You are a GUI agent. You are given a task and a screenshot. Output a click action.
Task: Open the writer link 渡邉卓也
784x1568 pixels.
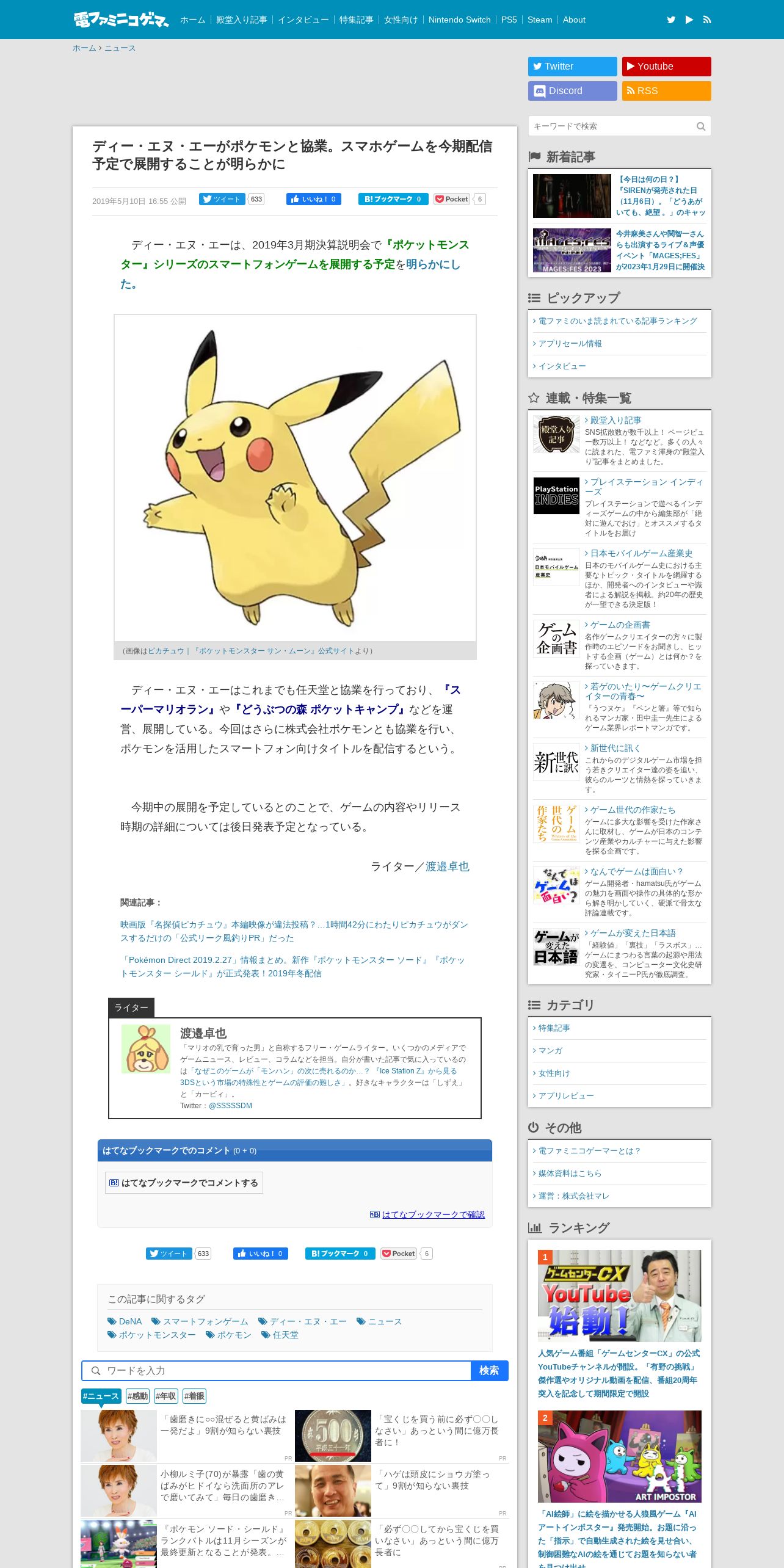[x=448, y=866]
